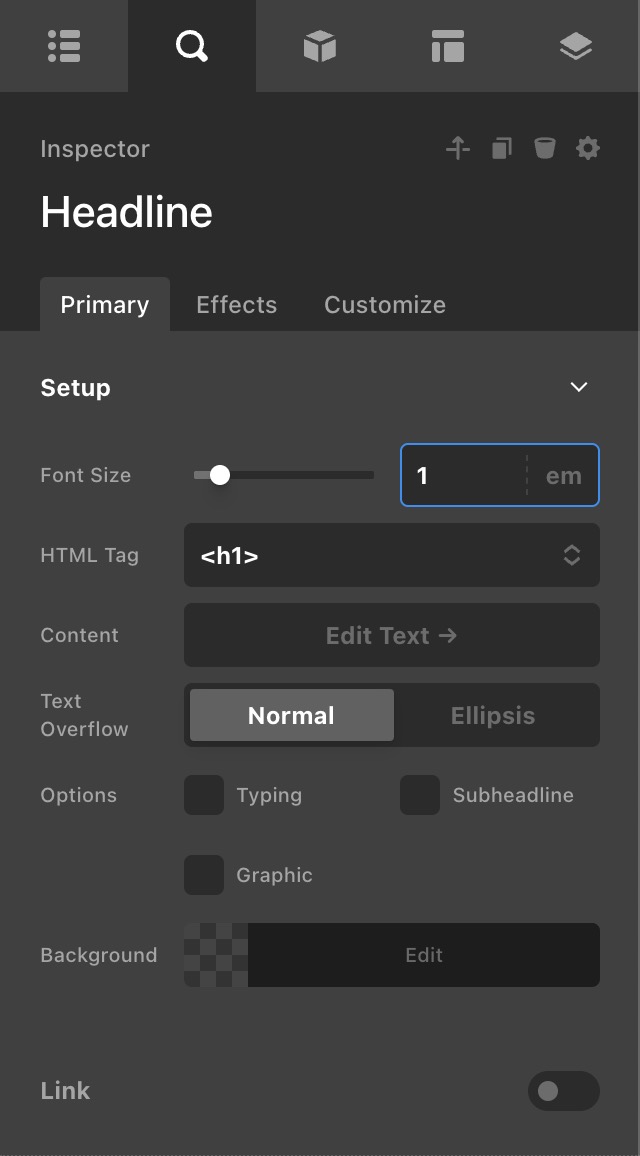640x1156 pixels.
Task: Click the Inspector magnifier icon
Action: tap(191, 46)
